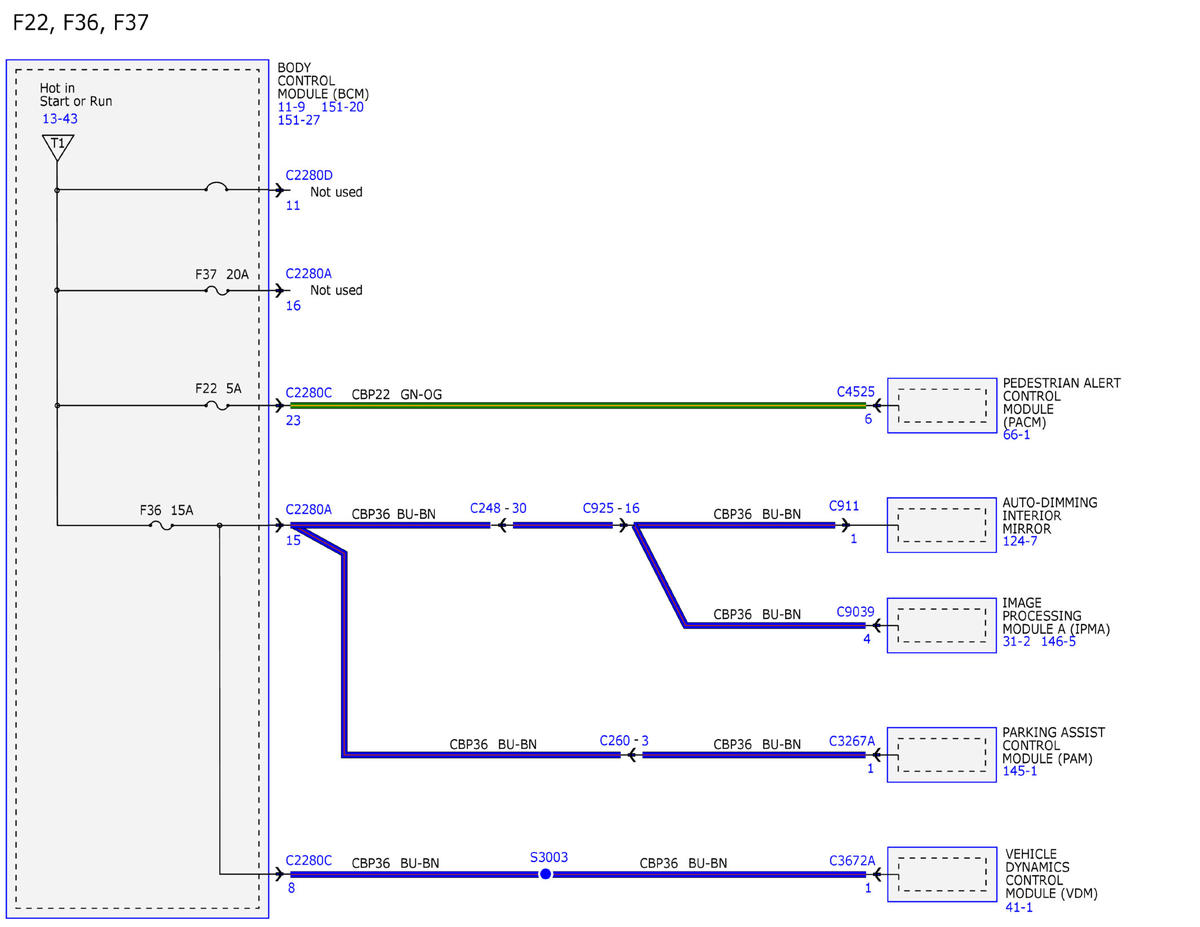This screenshot has width=1200, height=927.
Task: Select the F36 15A fuse symbol
Action: [x=162, y=525]
